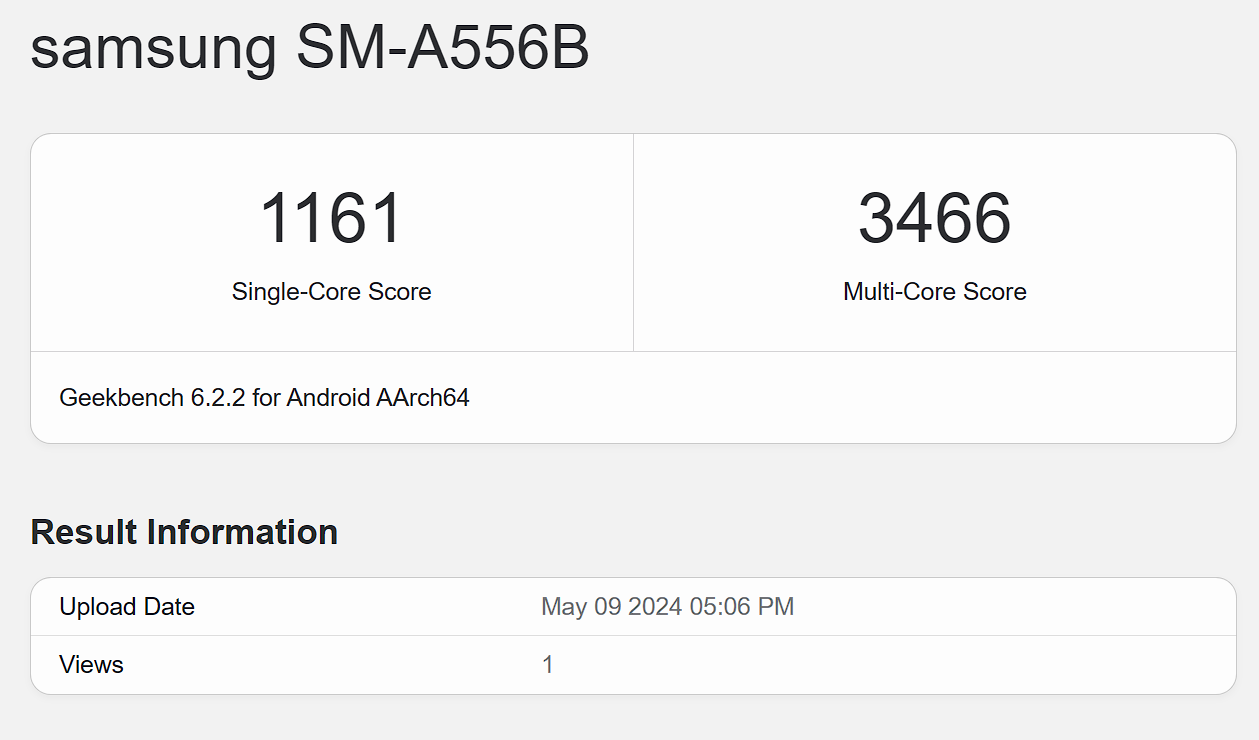
Task: Click the SM-A556B model number in title
Action: pyautogui.click(x=443, y=47)
